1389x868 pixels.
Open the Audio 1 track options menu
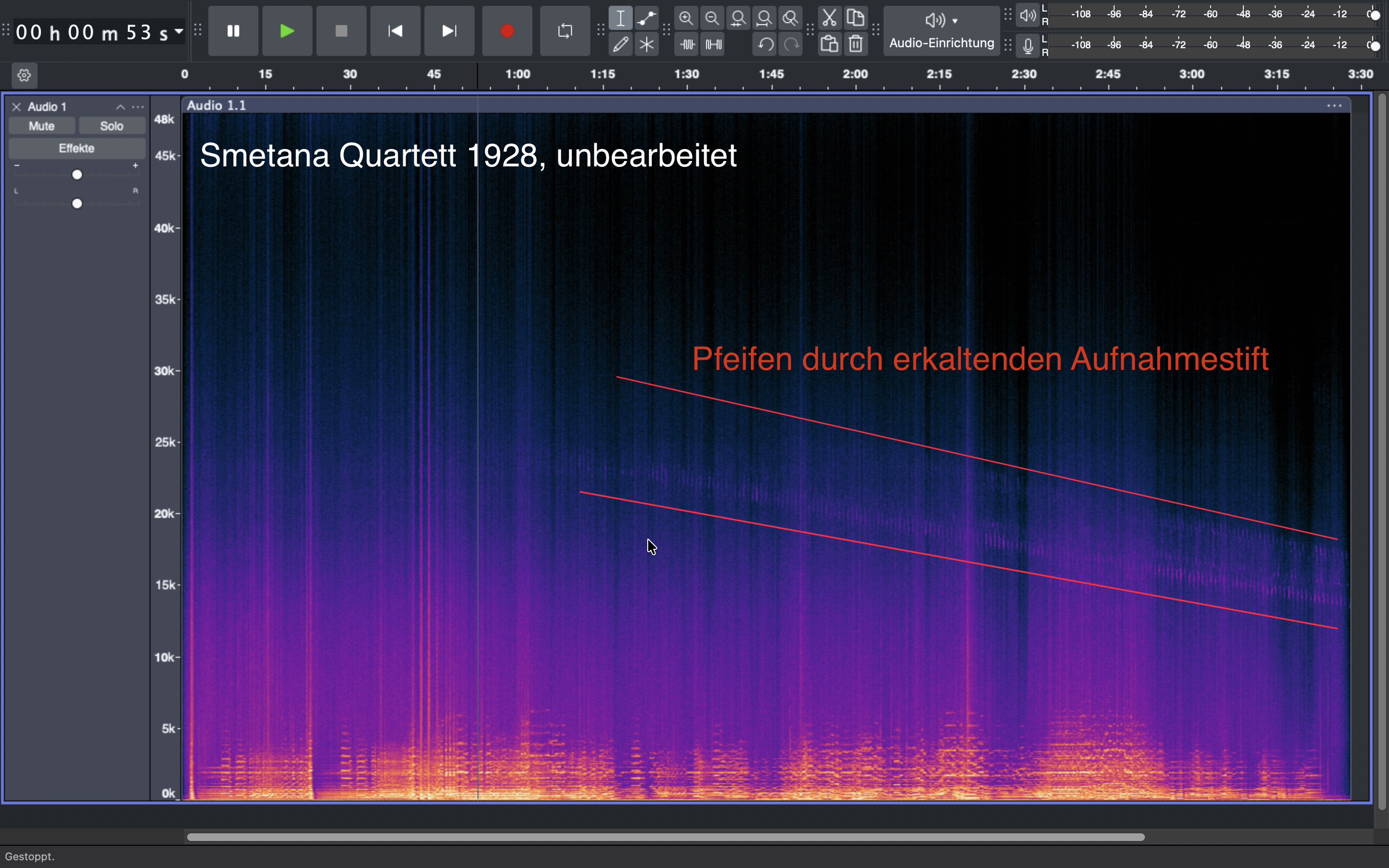[138, 108]
